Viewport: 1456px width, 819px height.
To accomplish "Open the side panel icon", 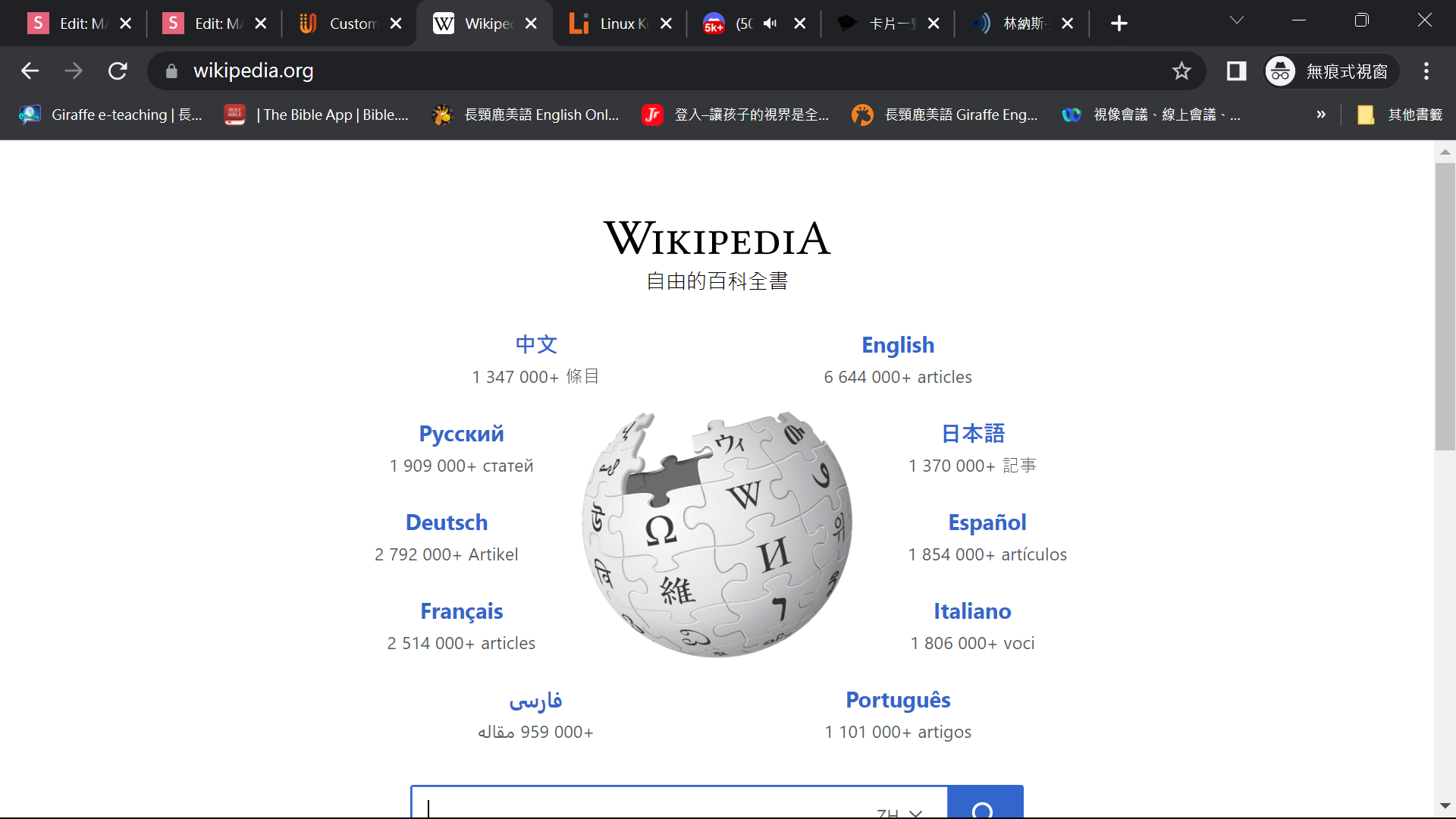I will [x=1236, y=71].
